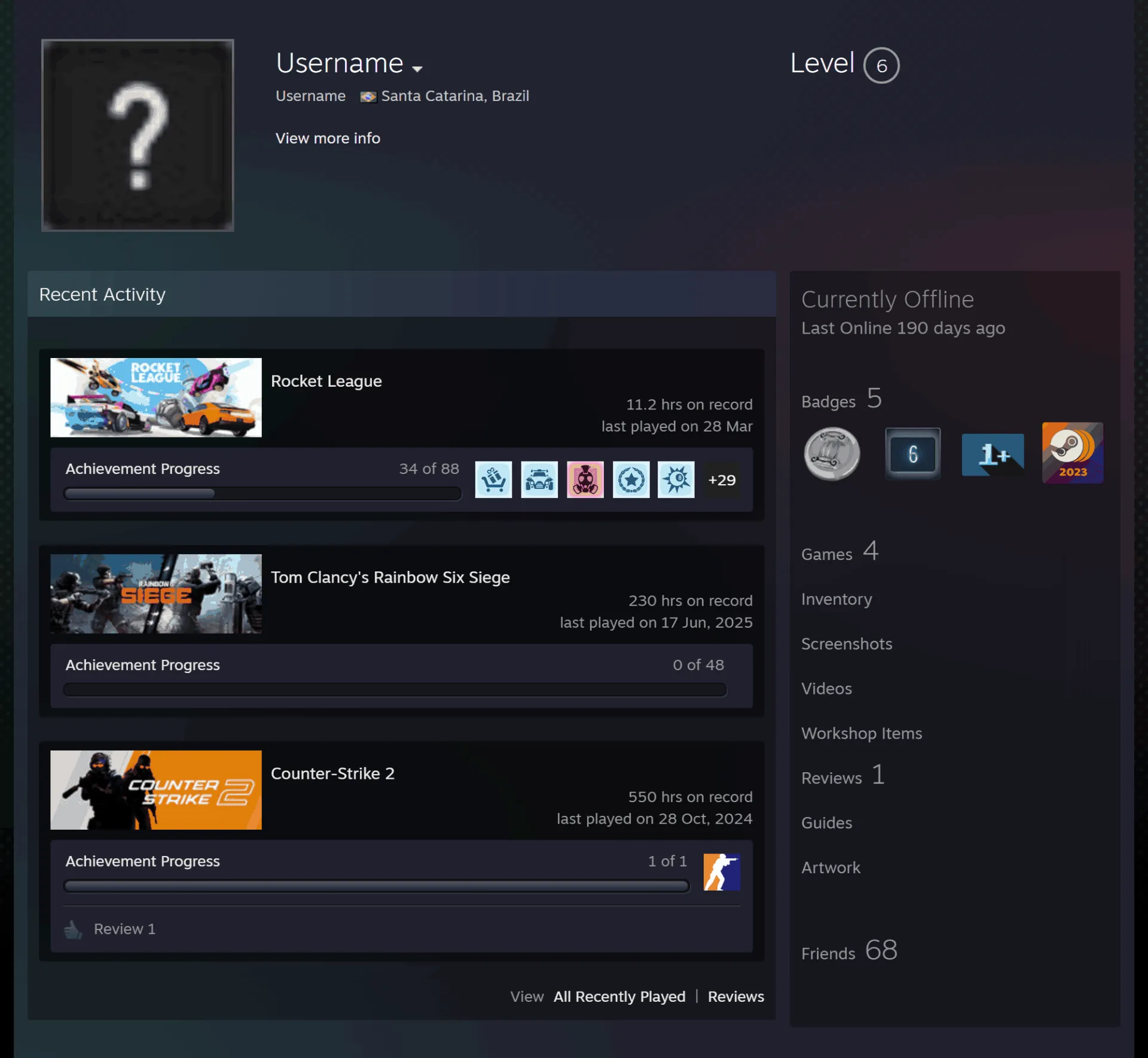Open the Games 4 list
Screen dimensions: 1148x1058
point(839,552)
